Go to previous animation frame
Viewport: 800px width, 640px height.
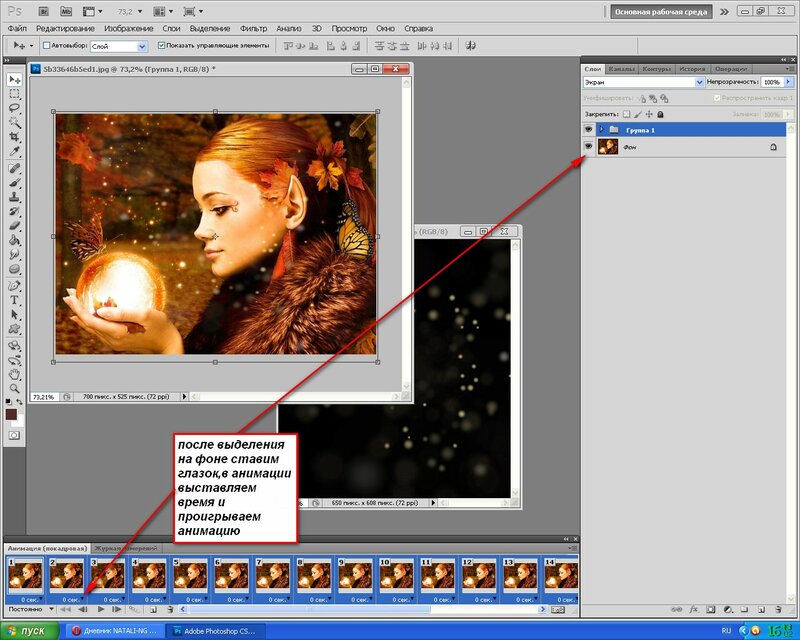(x=83, y=609)
